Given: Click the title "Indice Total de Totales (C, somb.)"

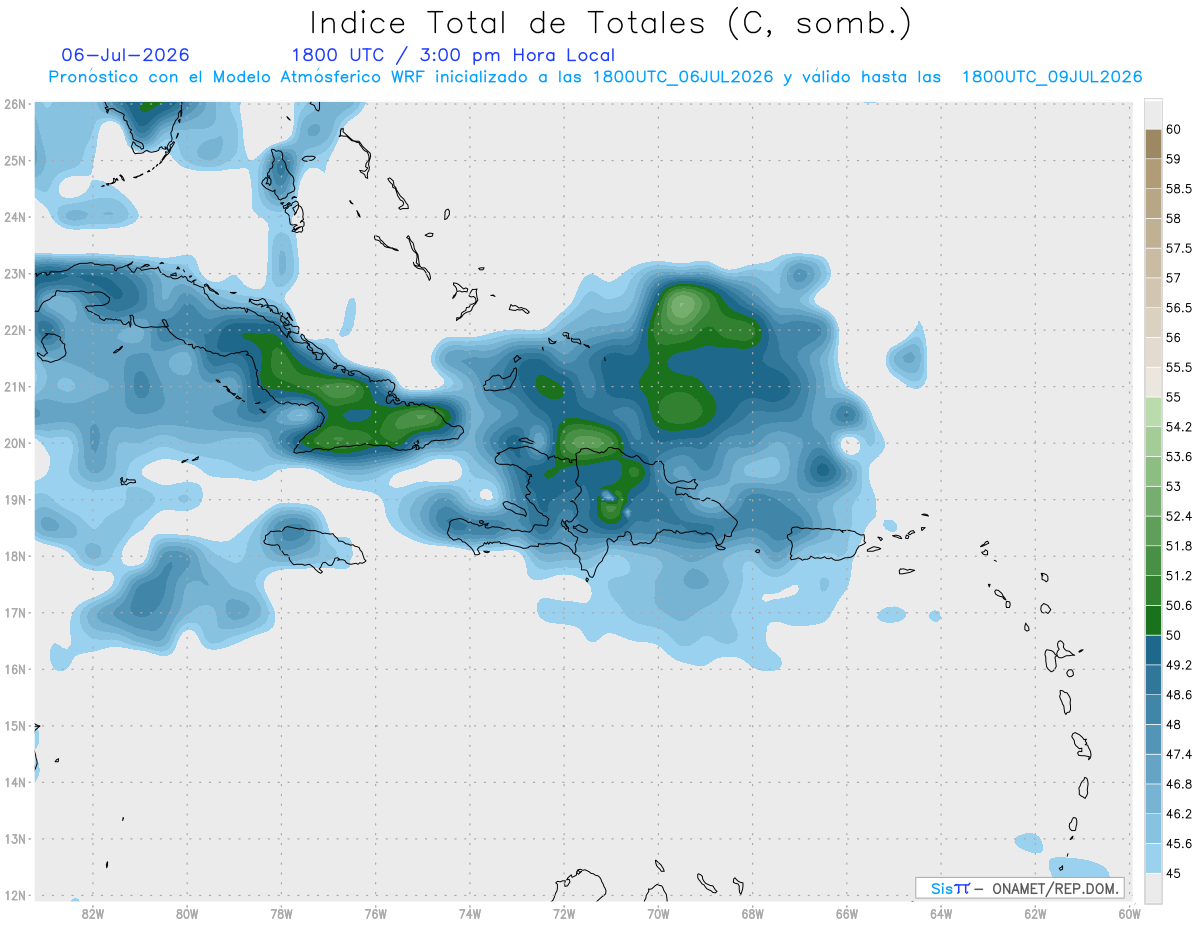Looking at the screenshot, I should pos(610,23).
